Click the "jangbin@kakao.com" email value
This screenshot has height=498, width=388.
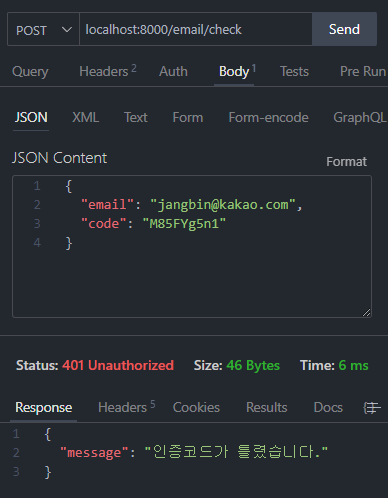click(223, 205)
